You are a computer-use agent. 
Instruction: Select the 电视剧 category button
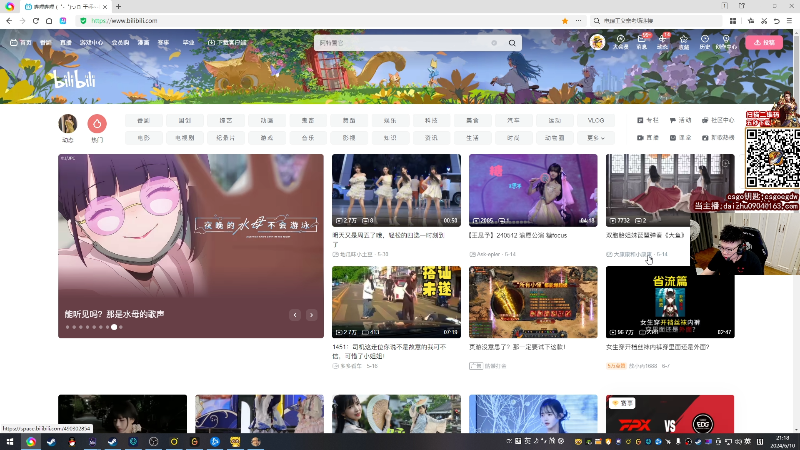point(185,138)
